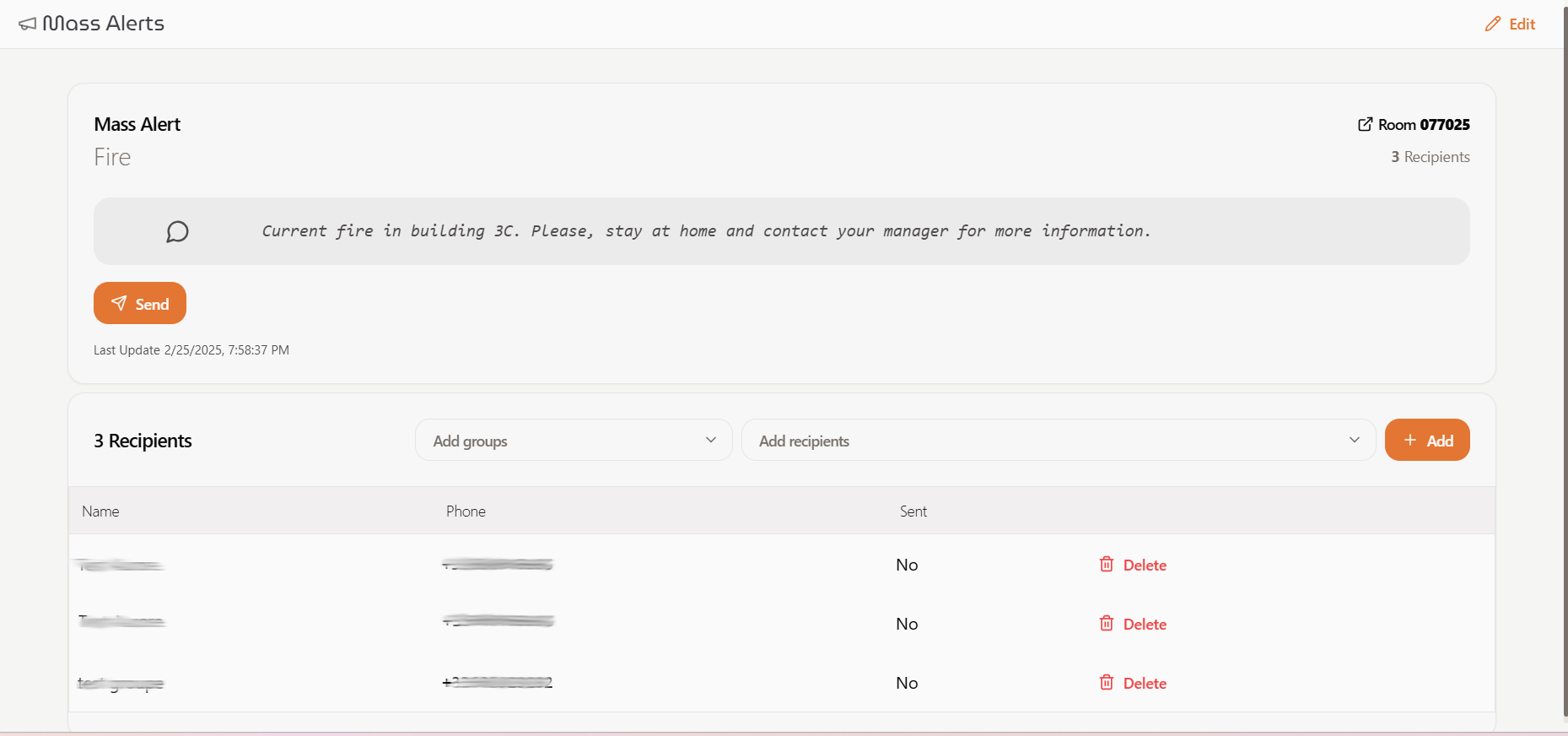Click trash icon for second recipient

coord(1107,624)
